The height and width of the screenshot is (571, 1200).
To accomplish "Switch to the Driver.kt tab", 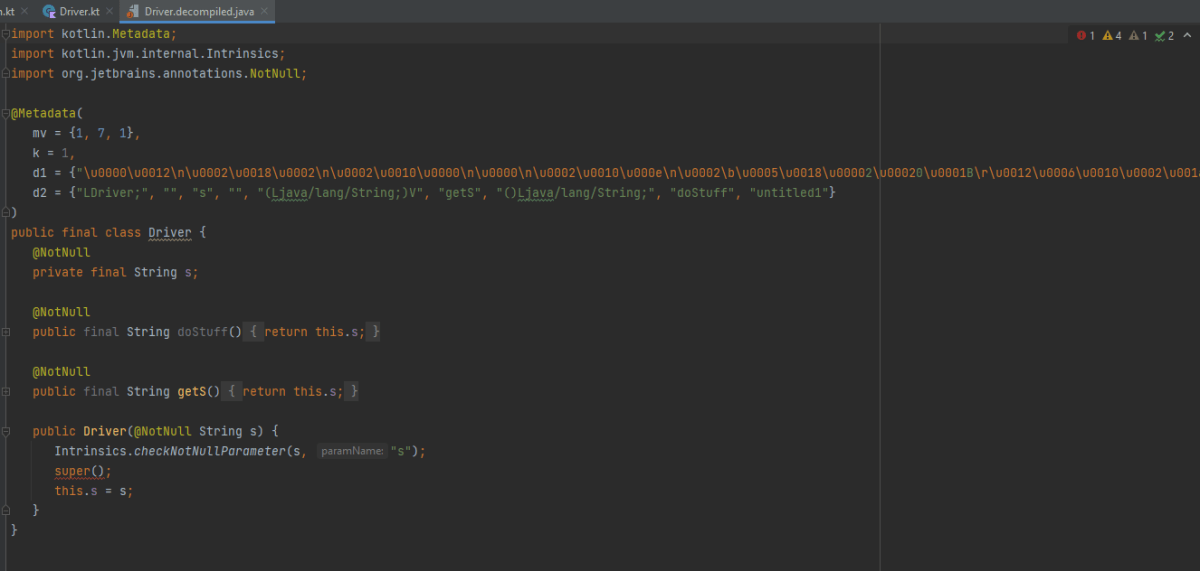I will coord(78,11).
